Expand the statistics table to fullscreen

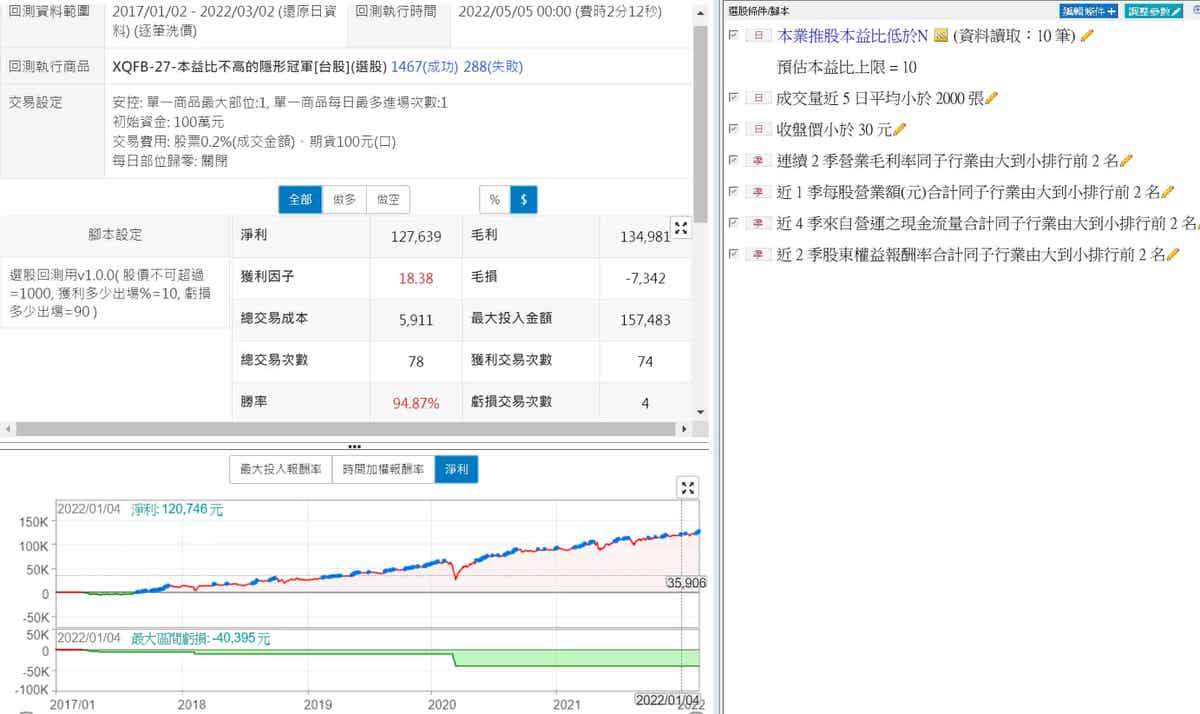click(681, 228)
